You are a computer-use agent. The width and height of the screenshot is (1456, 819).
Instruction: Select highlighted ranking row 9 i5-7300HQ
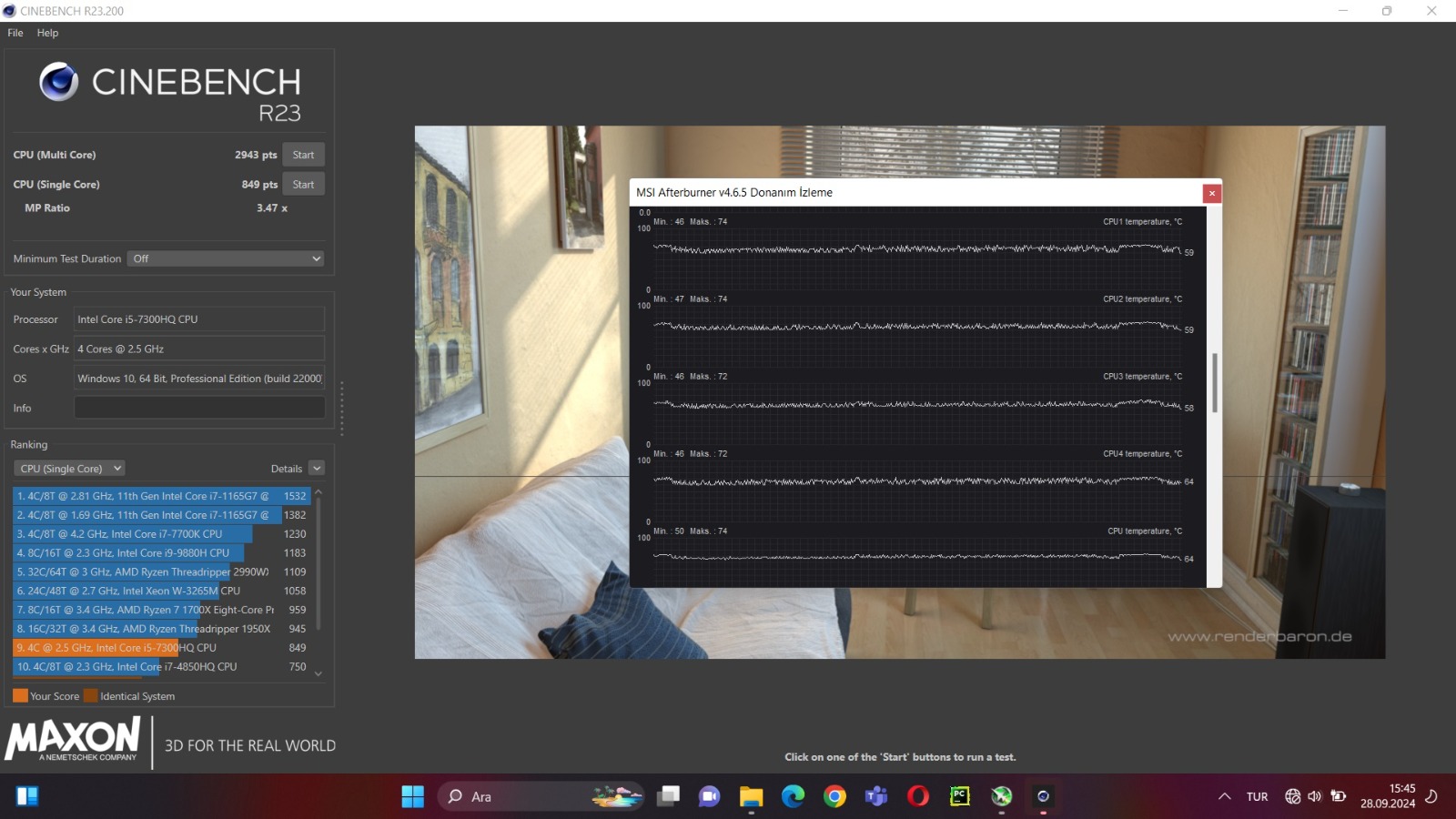coord(162,648)
